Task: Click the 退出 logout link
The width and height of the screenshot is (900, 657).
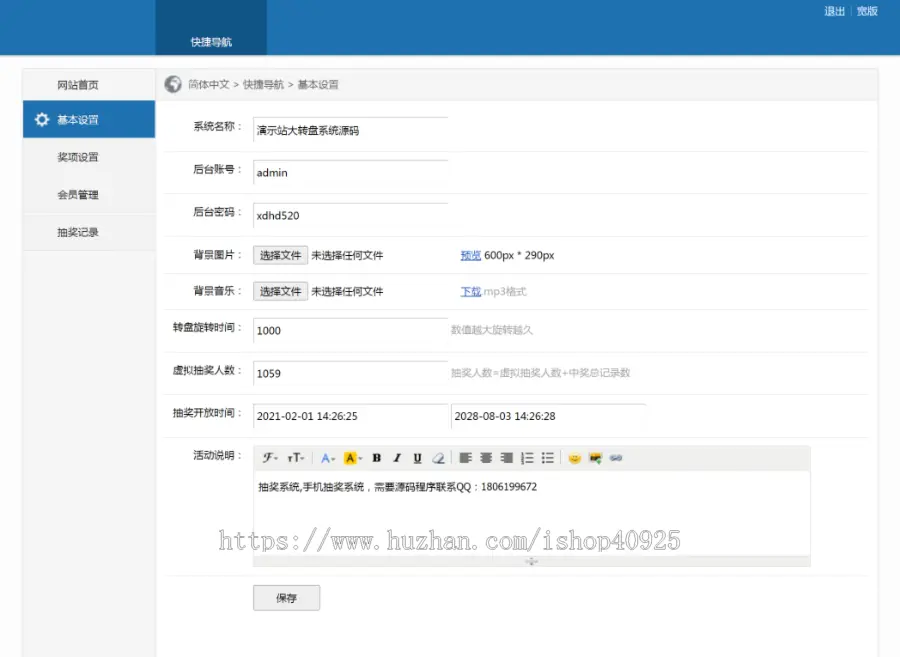Action: (834, 11)
